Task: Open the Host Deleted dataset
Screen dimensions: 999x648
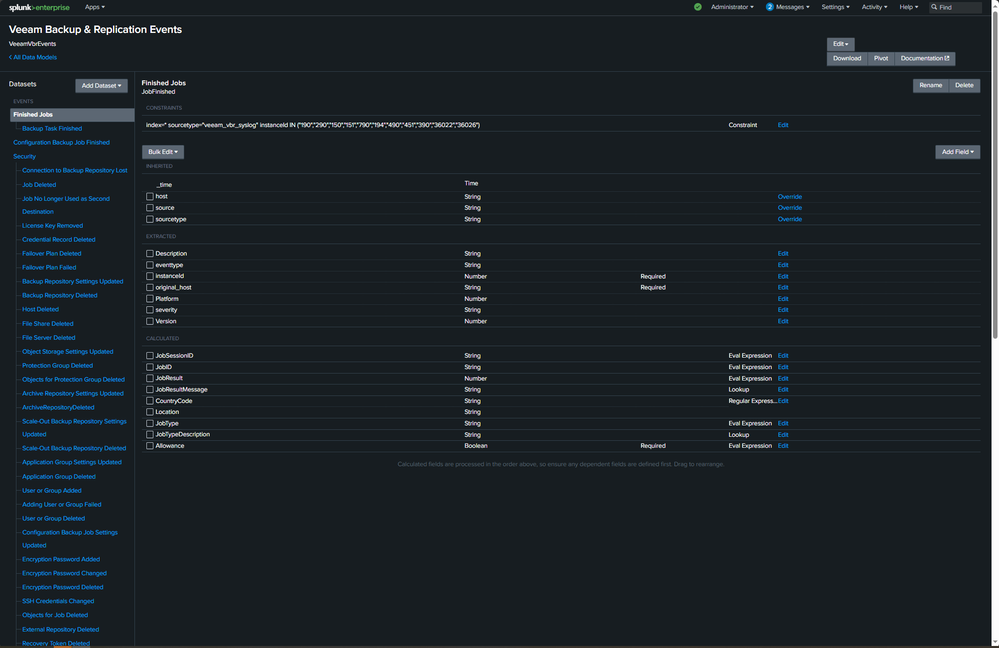Action: point(40,310)
